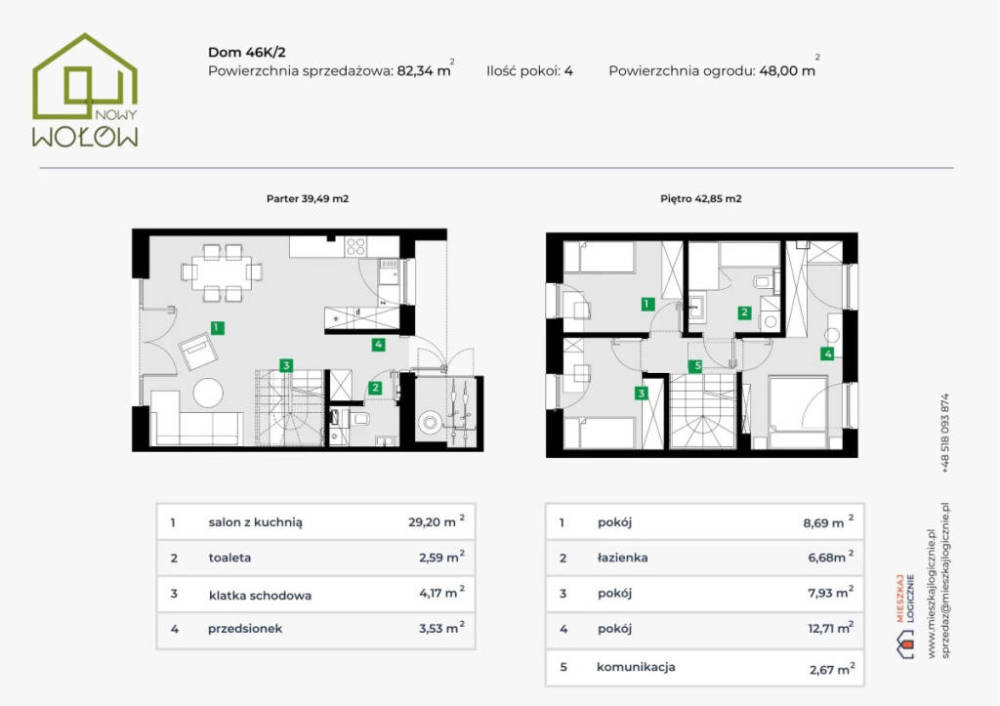Screen dimensions: 1000x706
Task: Select the salon z kuchnią table row
Action: point(316,522)
